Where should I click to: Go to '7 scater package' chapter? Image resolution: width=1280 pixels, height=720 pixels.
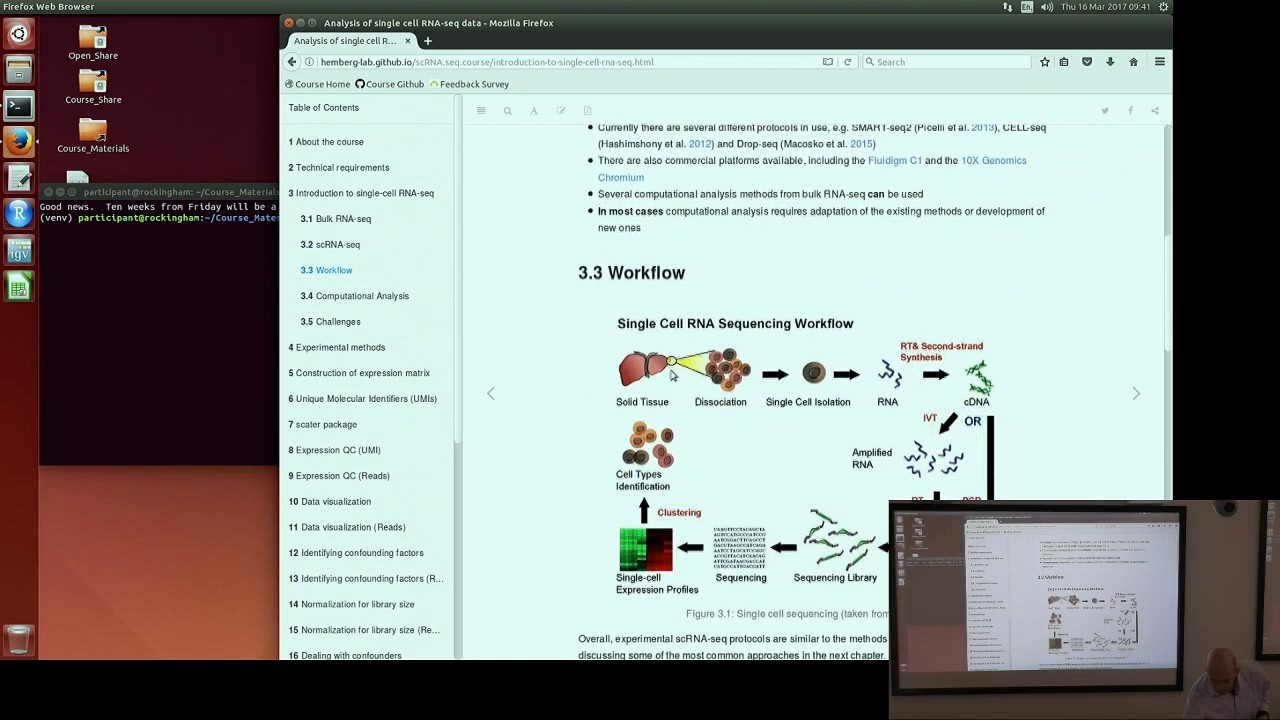point(323,425)
